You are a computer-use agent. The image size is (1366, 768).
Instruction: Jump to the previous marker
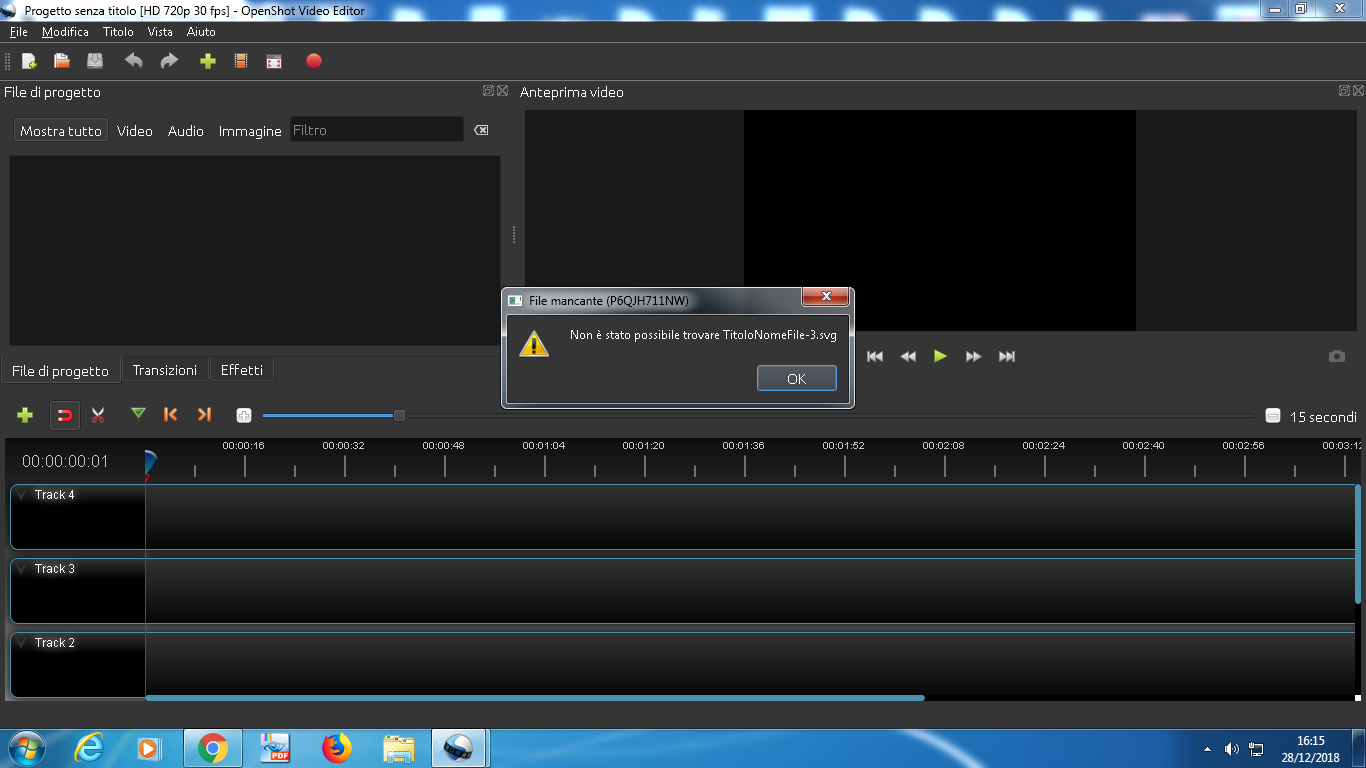[x=170, y=414]
